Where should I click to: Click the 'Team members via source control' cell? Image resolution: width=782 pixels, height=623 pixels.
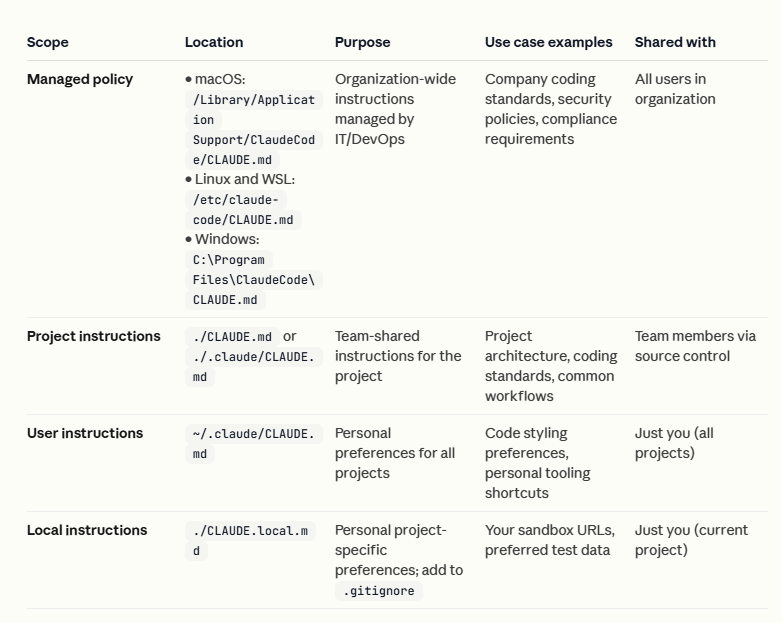pyautogui.click(x=695, y=346)
